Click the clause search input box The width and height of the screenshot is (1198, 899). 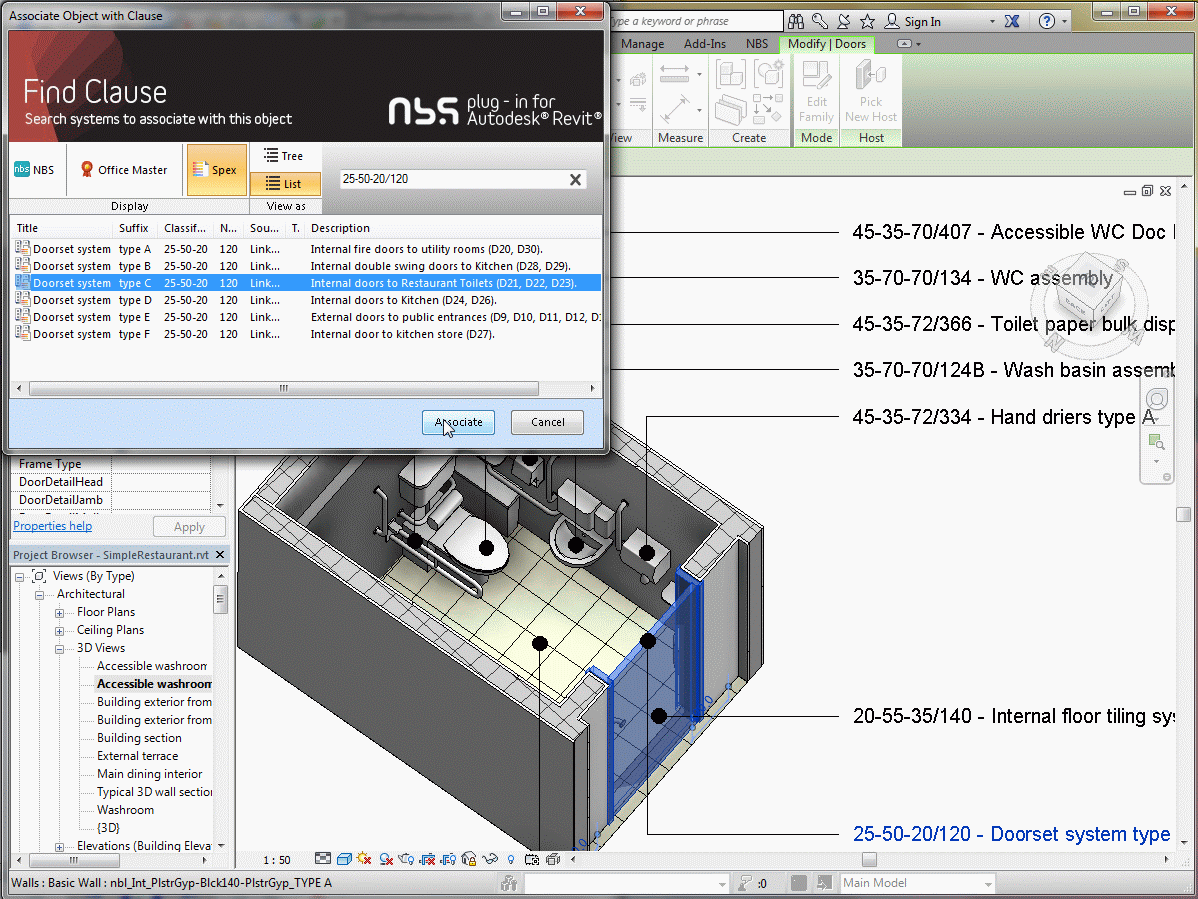[454, 179]
